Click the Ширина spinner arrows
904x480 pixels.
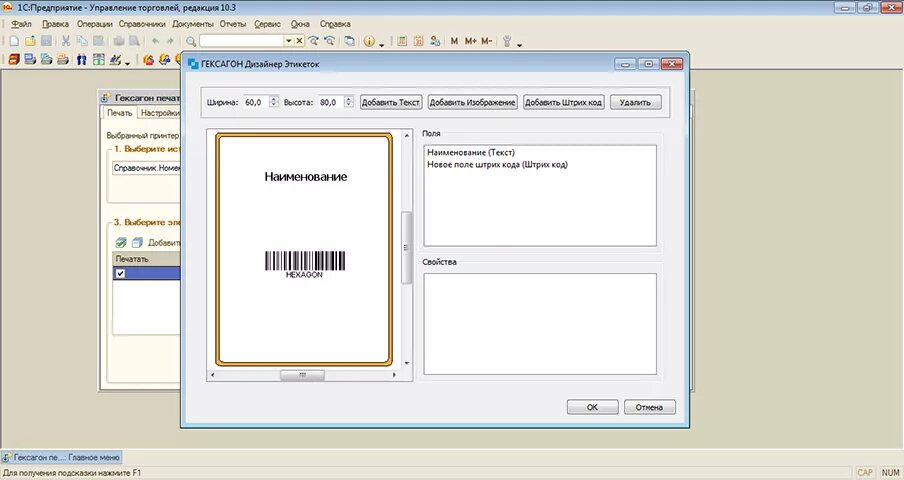click(x=274, y=102)
